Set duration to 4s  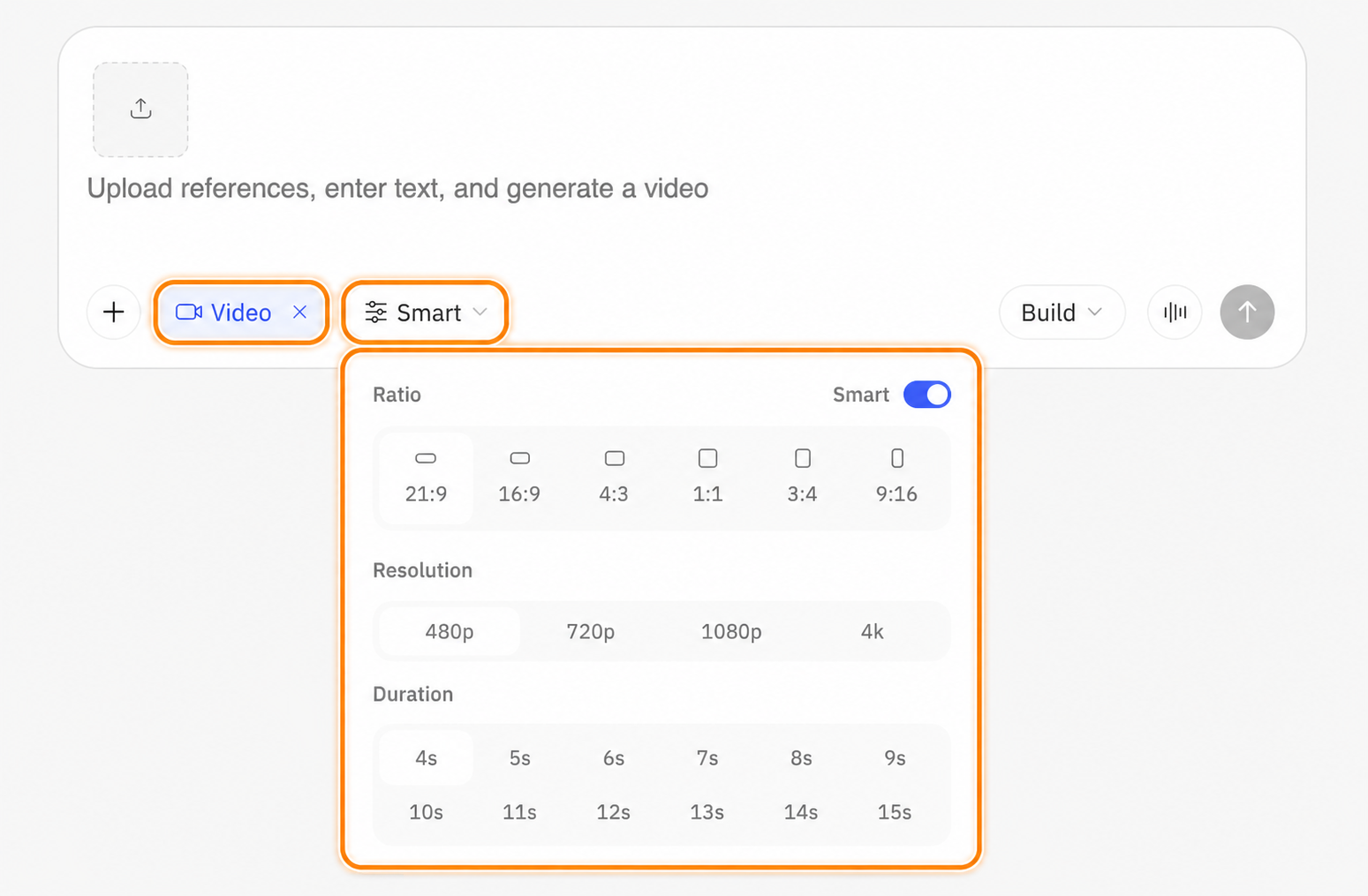point(426,758)
